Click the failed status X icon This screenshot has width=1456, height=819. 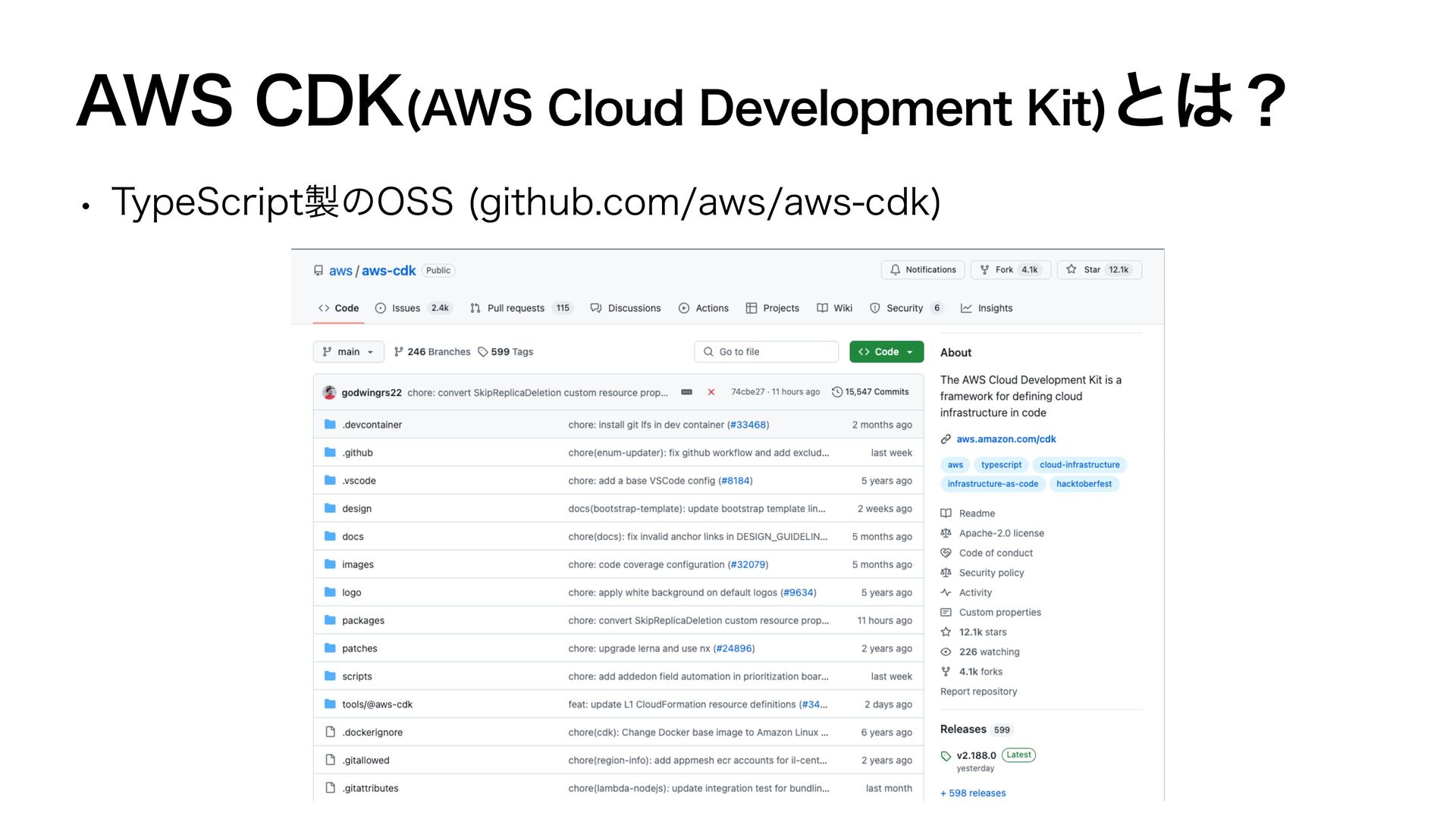click(x=711, y=392)
